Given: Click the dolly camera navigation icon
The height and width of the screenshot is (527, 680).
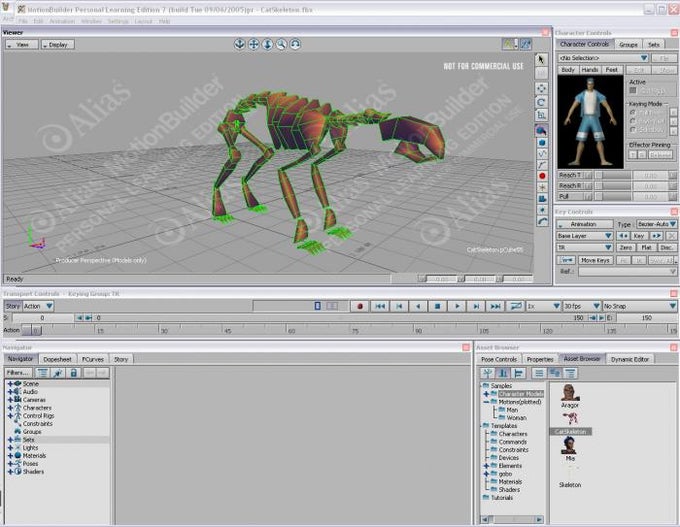Looking at the screenshot, I should (268, 44).
